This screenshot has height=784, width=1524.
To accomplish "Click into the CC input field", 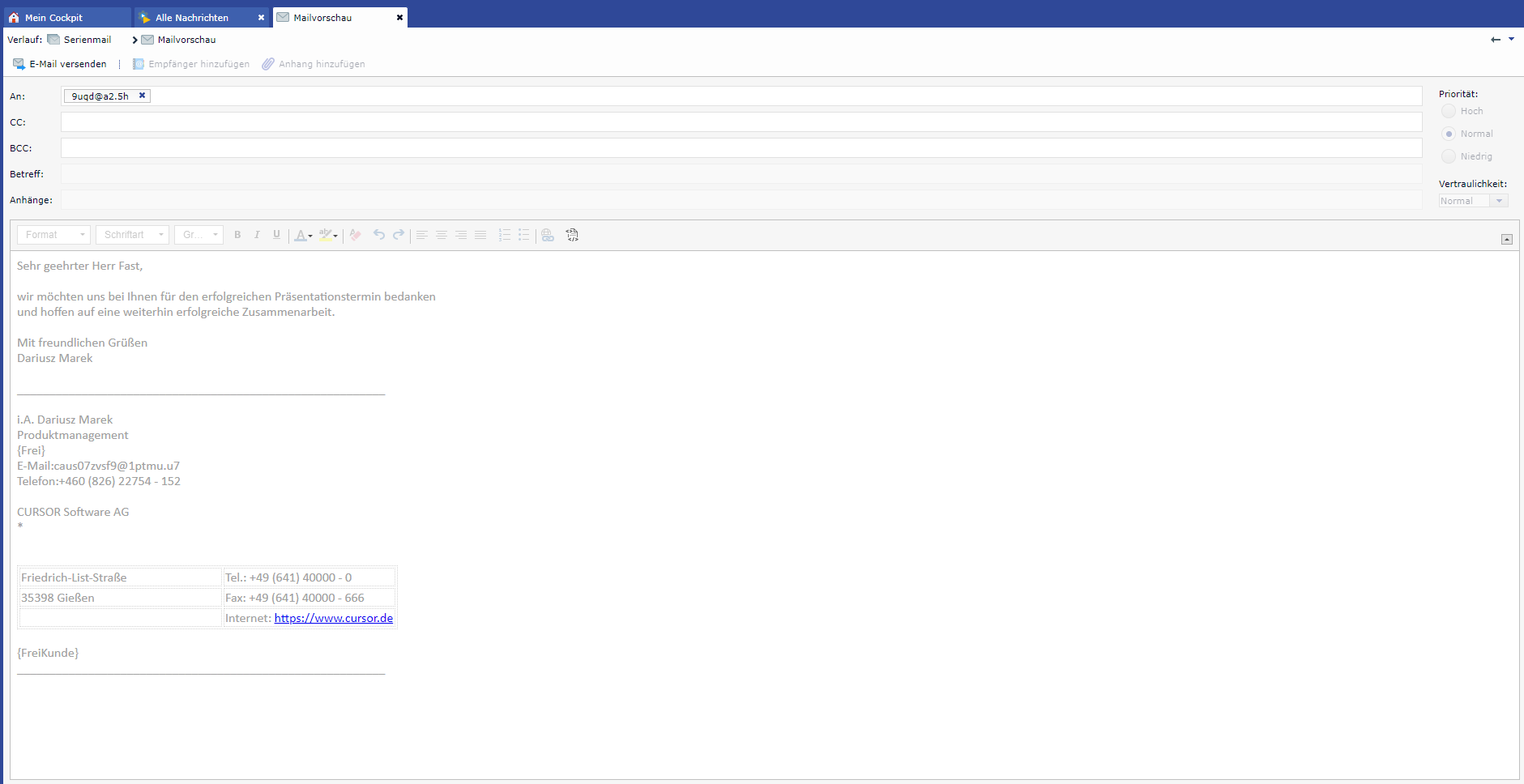I will pos(741,122).
